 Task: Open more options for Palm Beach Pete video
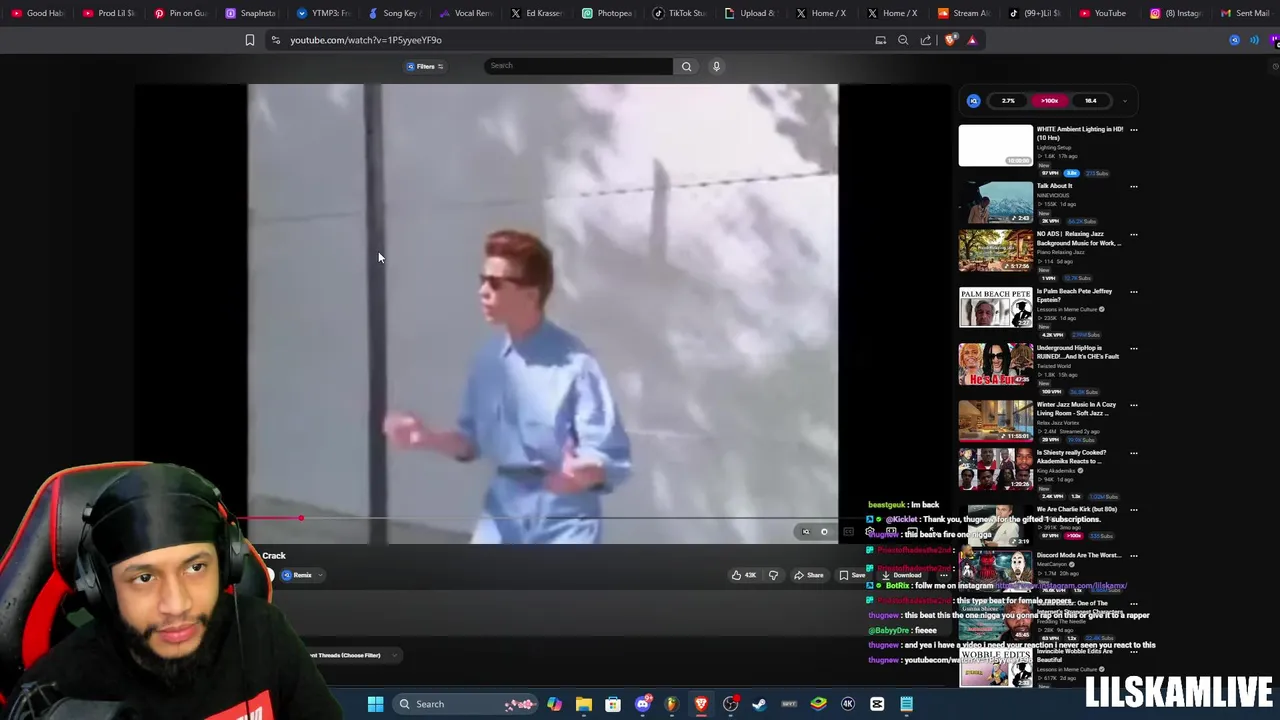tap(1133, 292)
